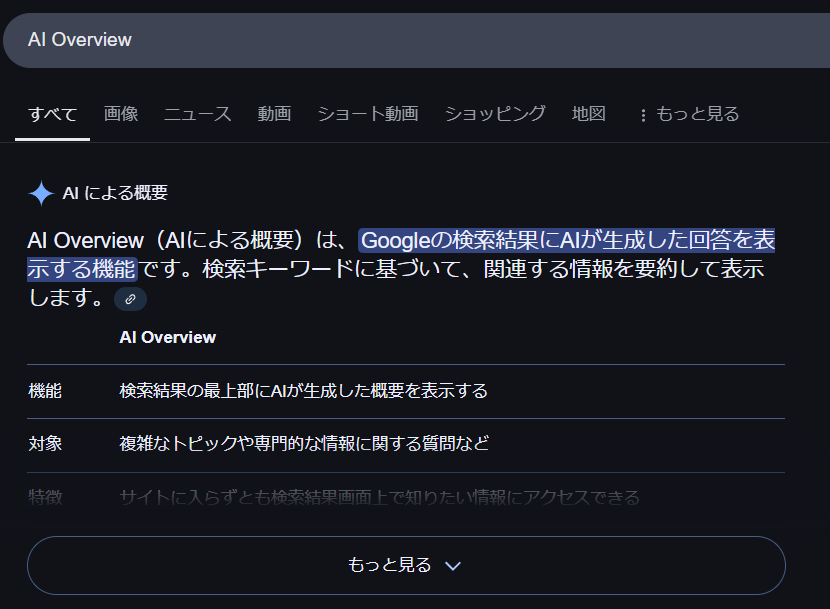The width and height of the screenshot is (830, 609).
Task: Expand the overview with もっと見る button
Action: (x=406, y=565)
